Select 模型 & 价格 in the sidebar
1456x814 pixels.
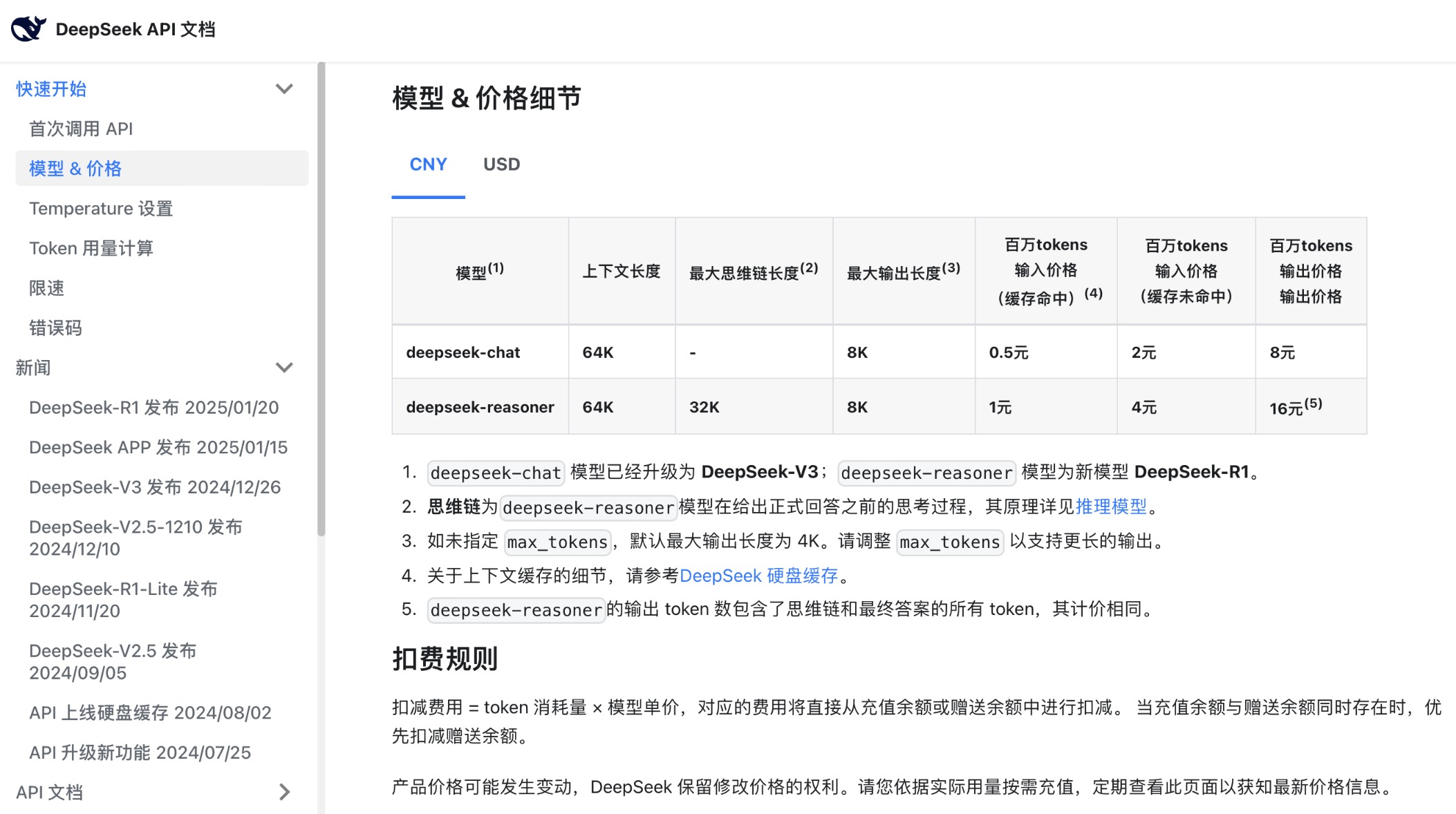pos(75,169)
